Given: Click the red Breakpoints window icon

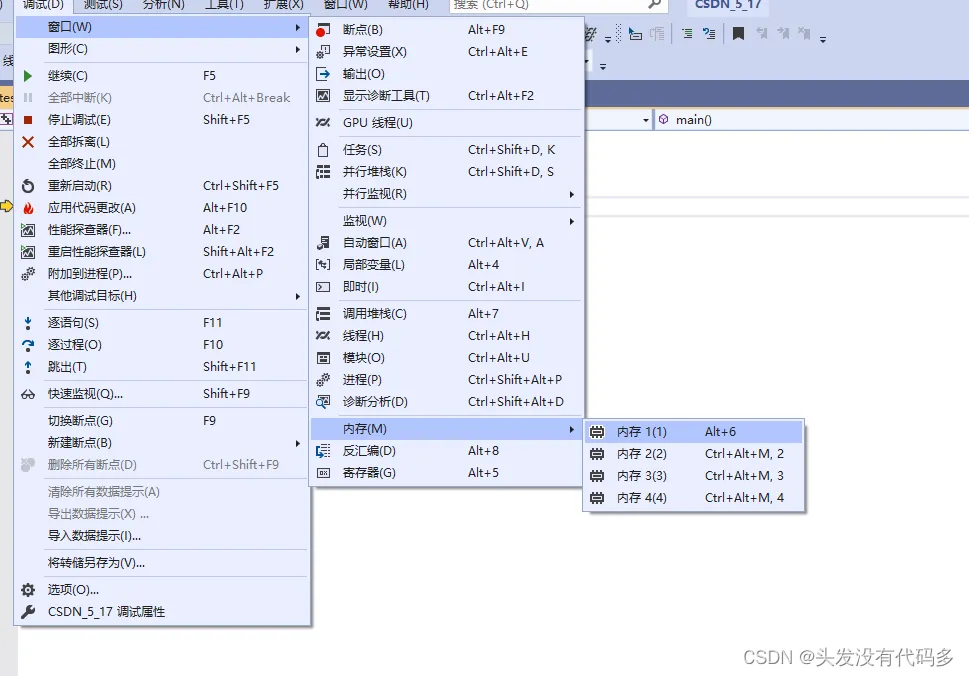Looking at the screenshot, I should tap(323, 30).
